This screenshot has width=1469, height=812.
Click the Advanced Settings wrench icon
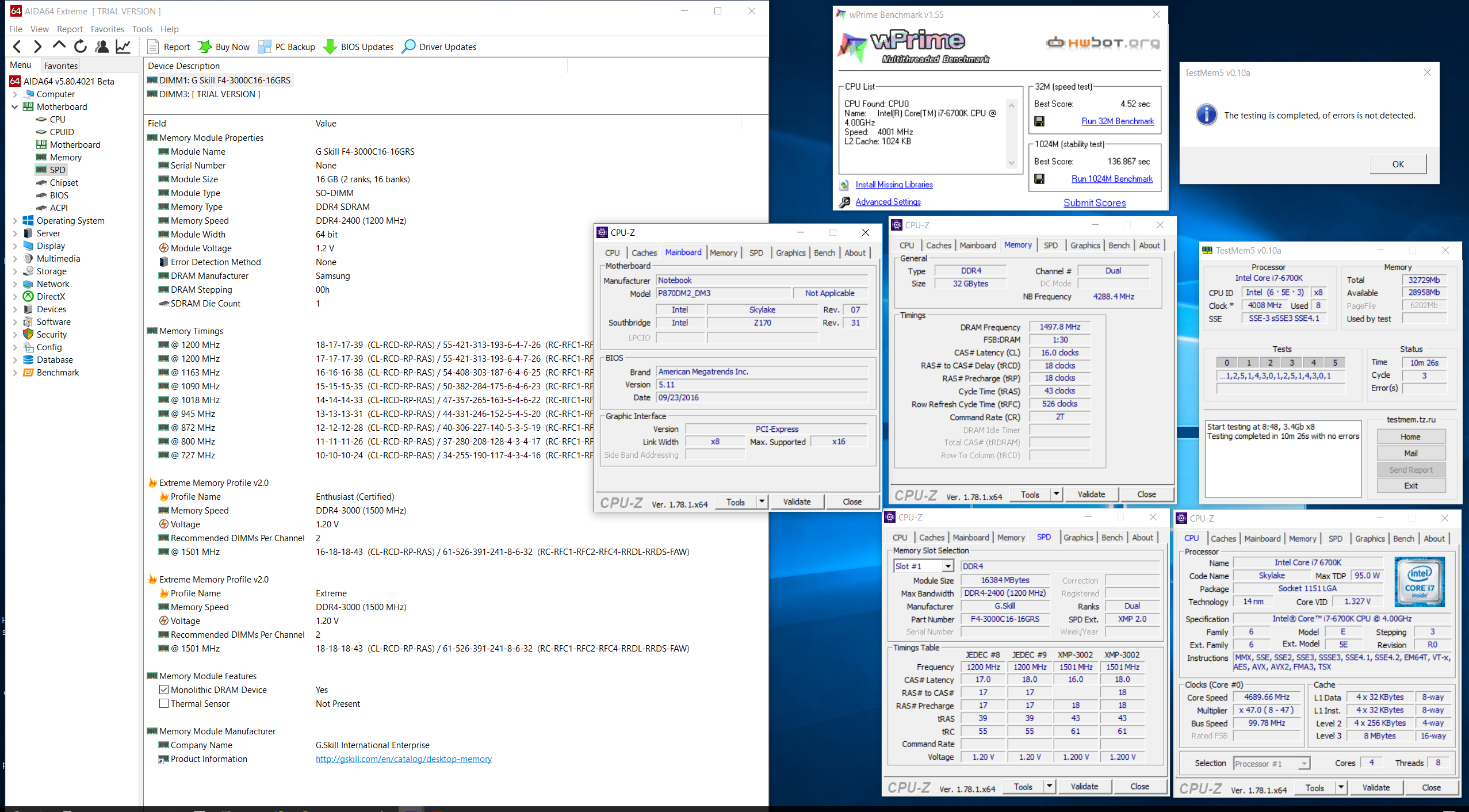pos(844,202)
